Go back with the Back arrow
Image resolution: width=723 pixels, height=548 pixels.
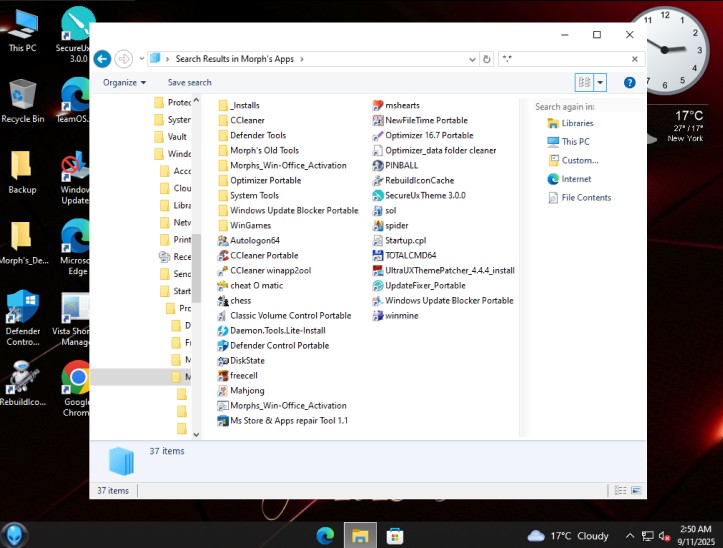[x=102, y=59]
